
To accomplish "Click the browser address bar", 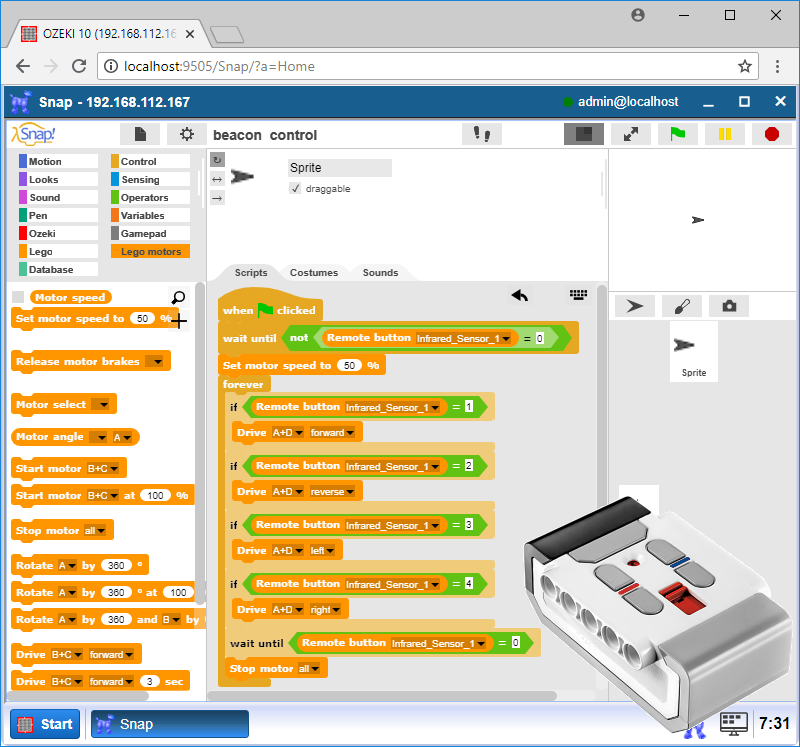I will 428,66.
